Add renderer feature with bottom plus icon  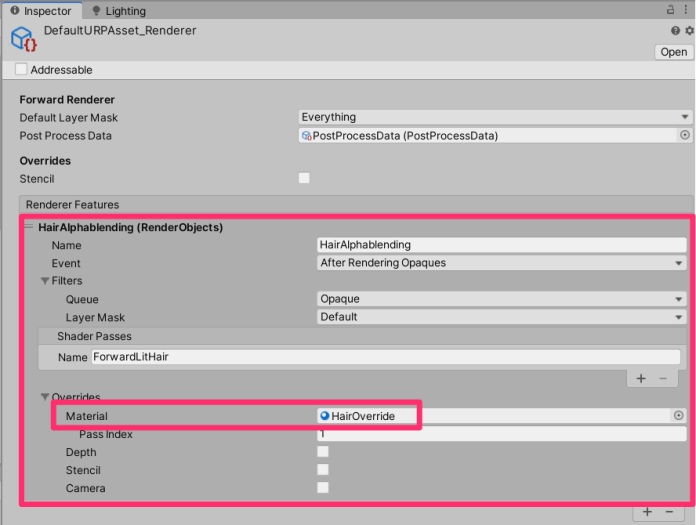[647, 512]
